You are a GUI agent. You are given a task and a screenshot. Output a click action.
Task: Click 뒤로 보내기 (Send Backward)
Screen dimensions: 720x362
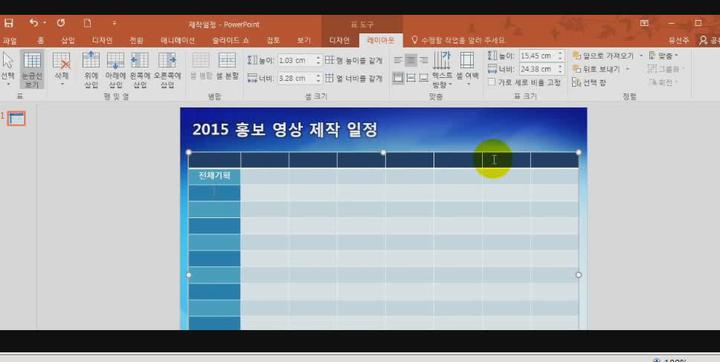coord(596,69)
